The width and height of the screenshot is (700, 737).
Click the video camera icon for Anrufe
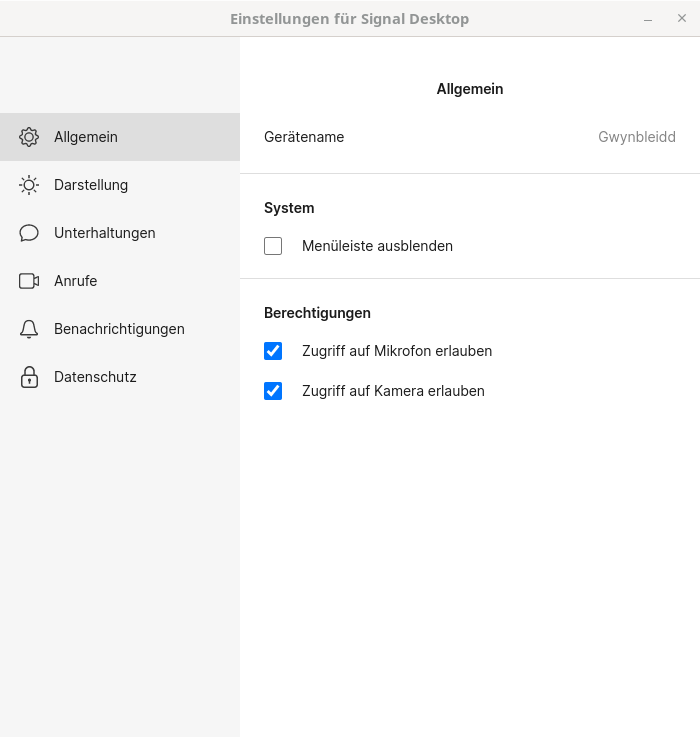click(x=29, y=281)
